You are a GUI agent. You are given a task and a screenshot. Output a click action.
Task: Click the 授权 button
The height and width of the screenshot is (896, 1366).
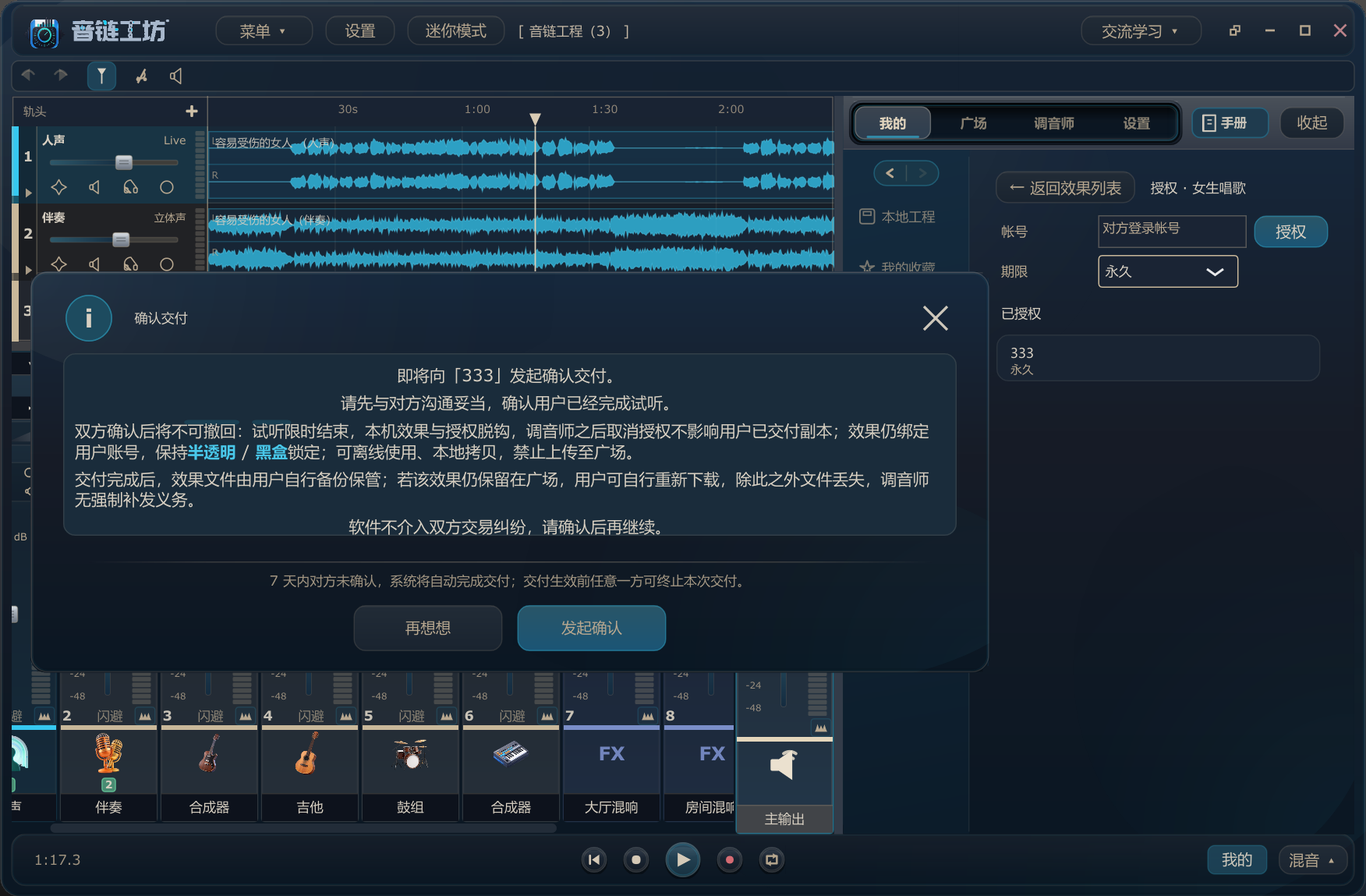1290,232
